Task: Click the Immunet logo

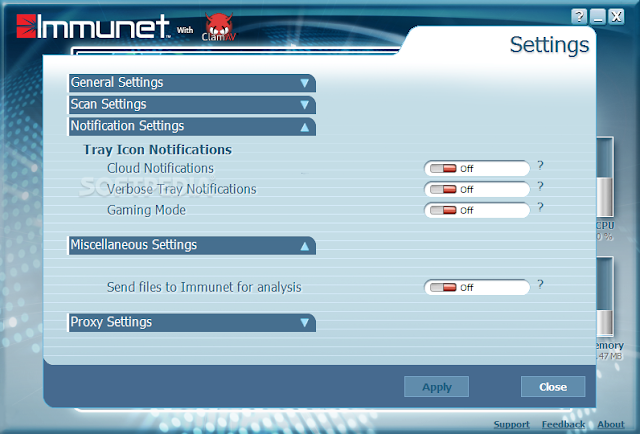Action: 93,26
